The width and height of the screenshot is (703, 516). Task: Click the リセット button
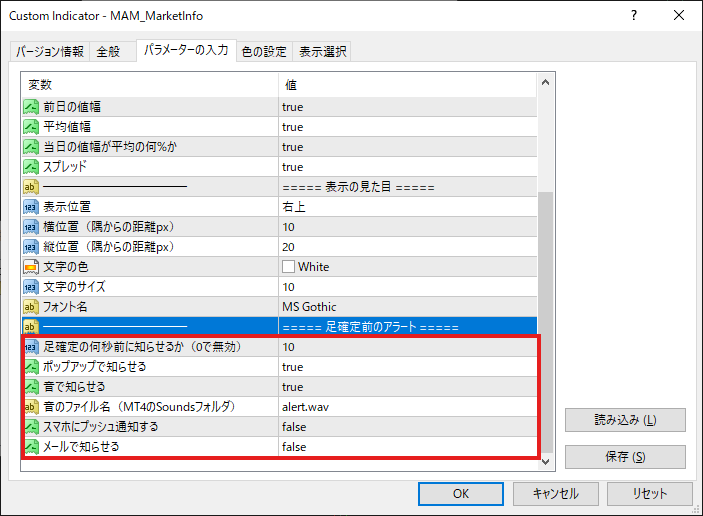tap(650, 494)
